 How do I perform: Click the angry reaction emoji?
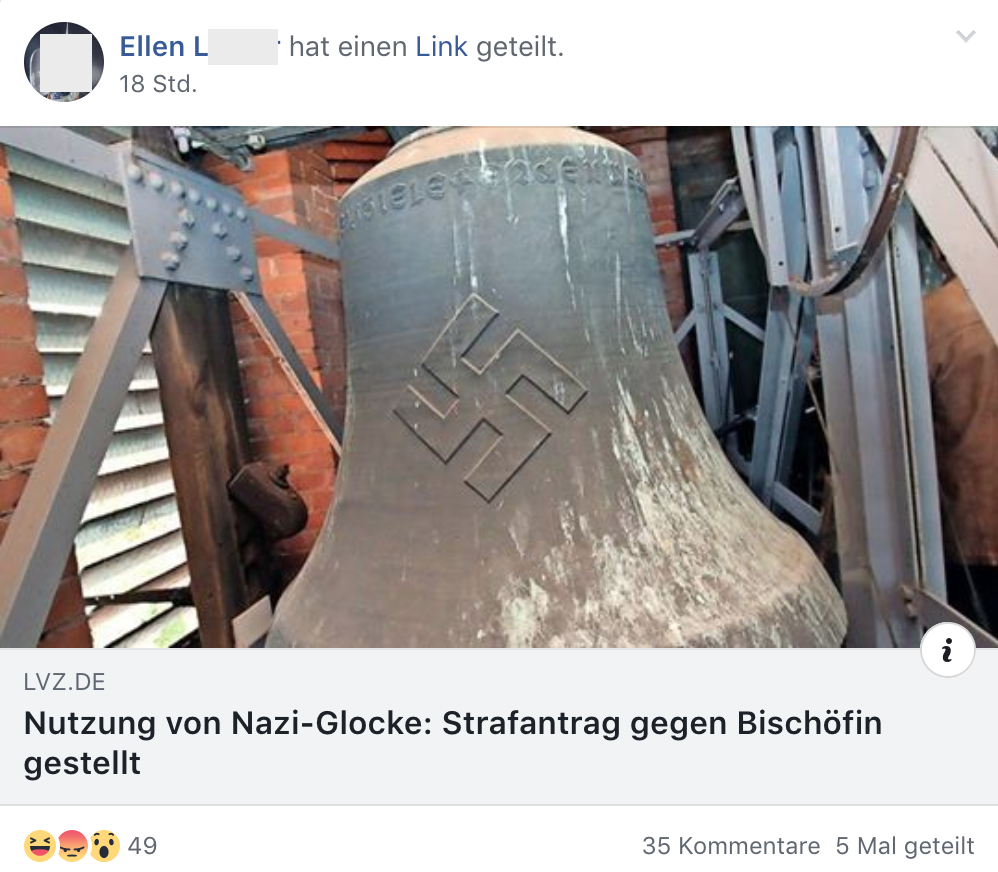[73, 846]
